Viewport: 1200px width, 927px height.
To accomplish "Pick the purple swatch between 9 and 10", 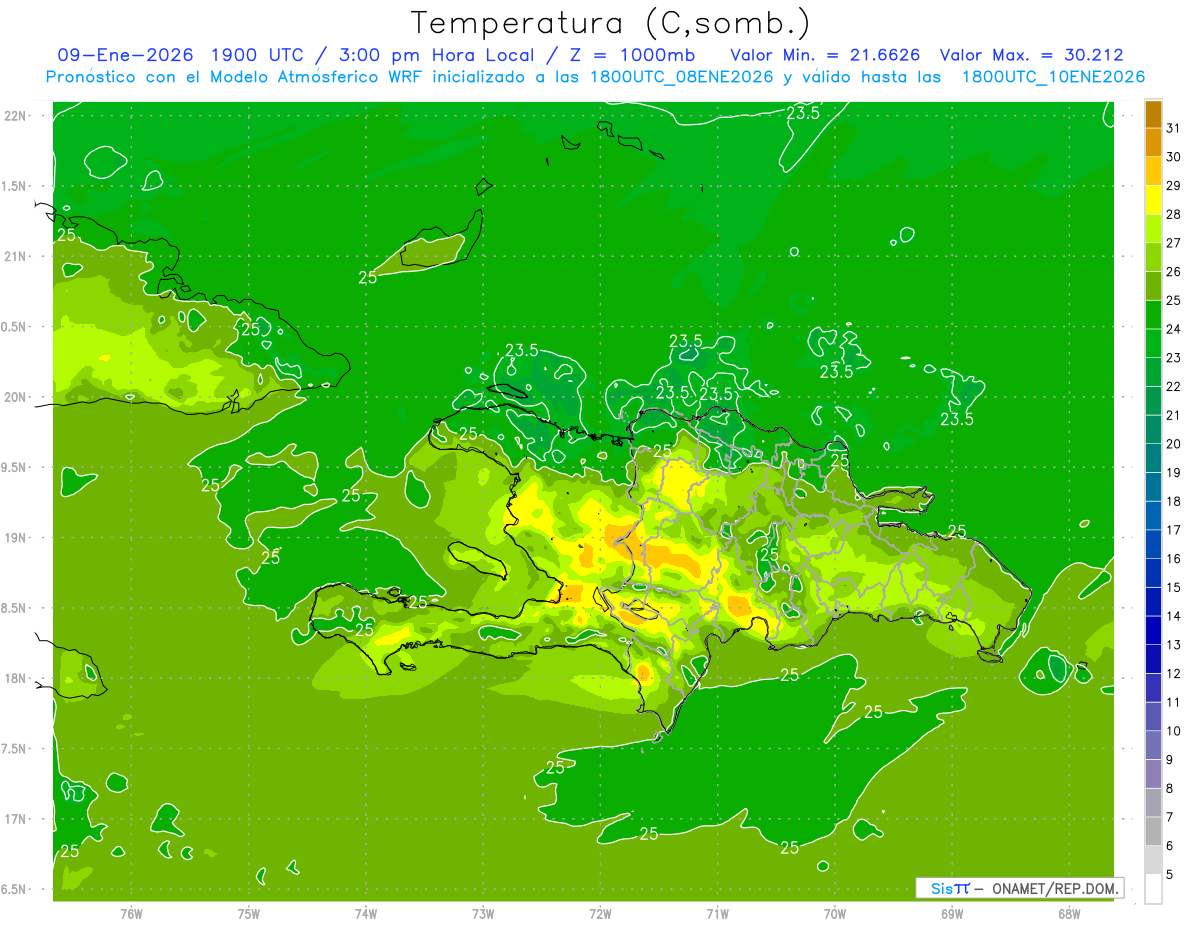I will coord(1153,746).
